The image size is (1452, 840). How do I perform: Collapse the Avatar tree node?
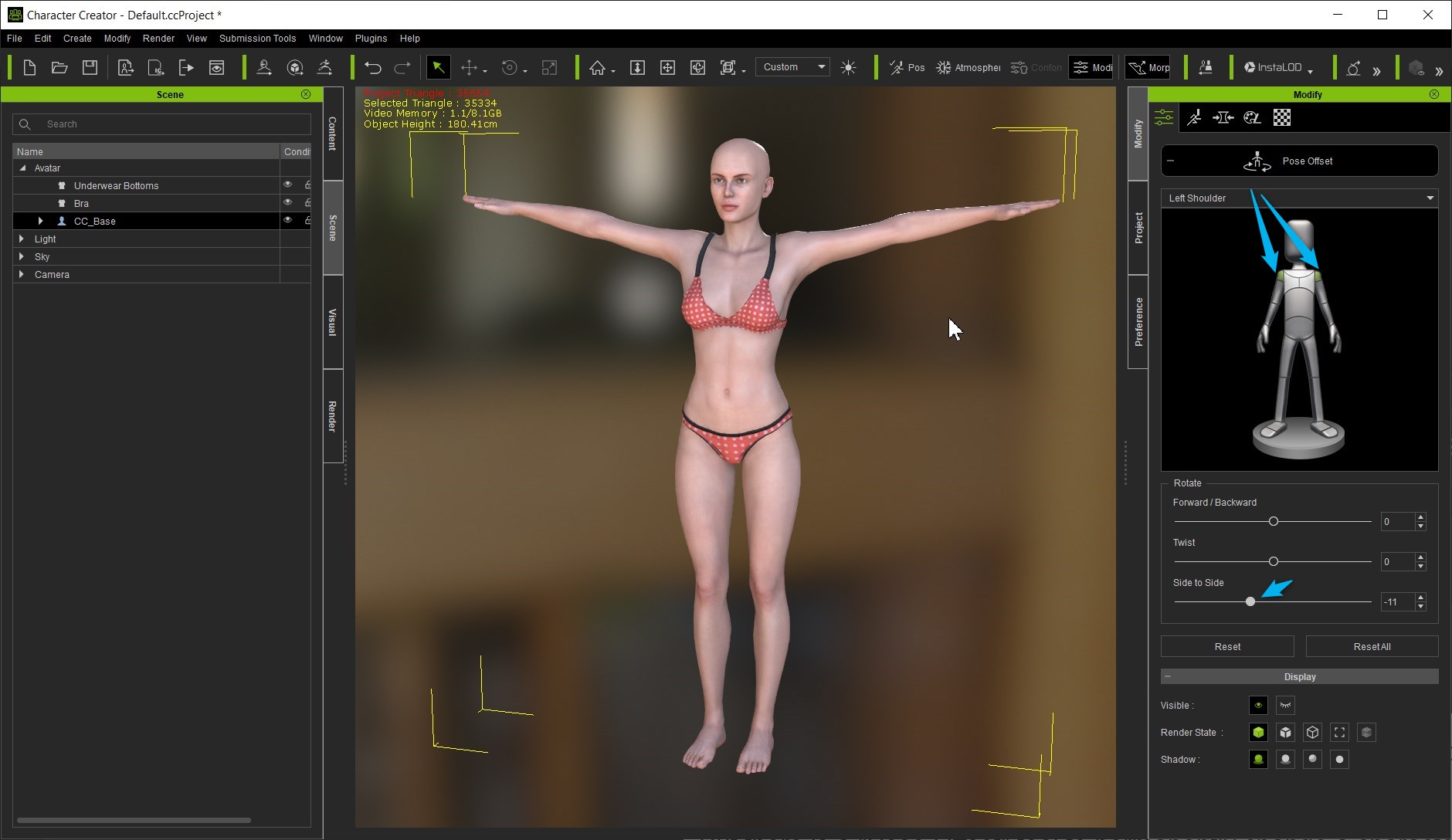tap(22, 168)
